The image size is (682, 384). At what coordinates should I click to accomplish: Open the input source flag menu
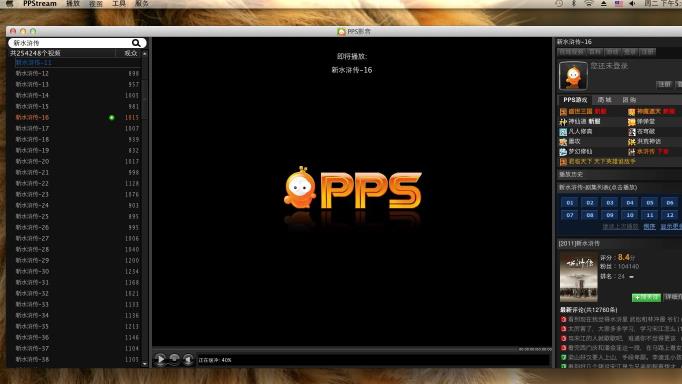618,3
